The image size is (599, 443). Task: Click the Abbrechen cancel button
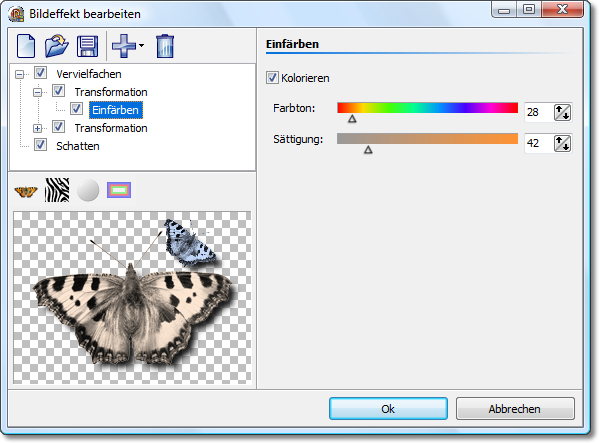coord(515,409)
